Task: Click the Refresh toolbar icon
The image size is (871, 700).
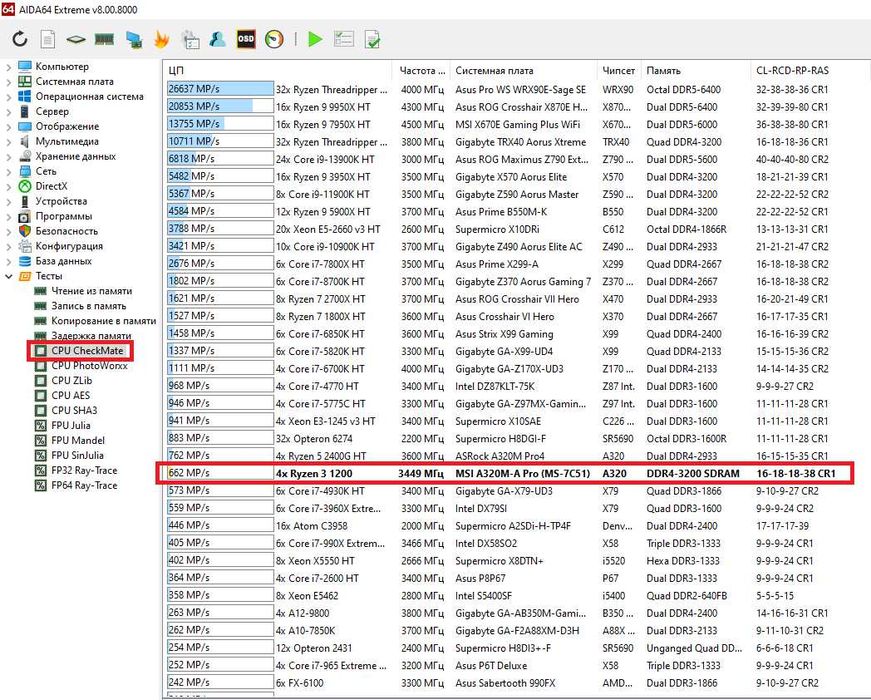Action: click(x=20, y=39)
